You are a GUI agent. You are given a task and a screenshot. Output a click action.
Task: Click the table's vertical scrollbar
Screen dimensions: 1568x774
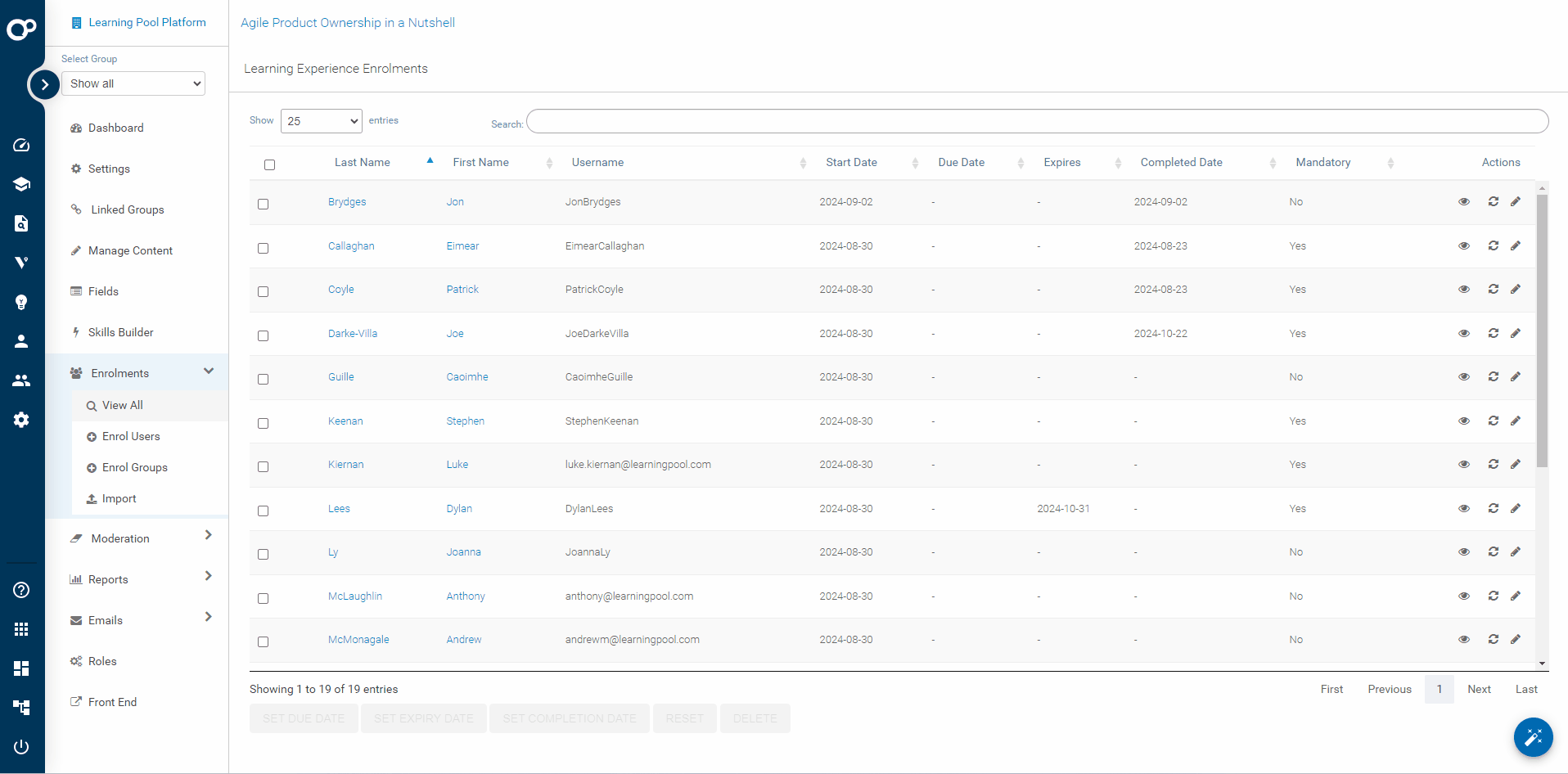click(1542, 327)
